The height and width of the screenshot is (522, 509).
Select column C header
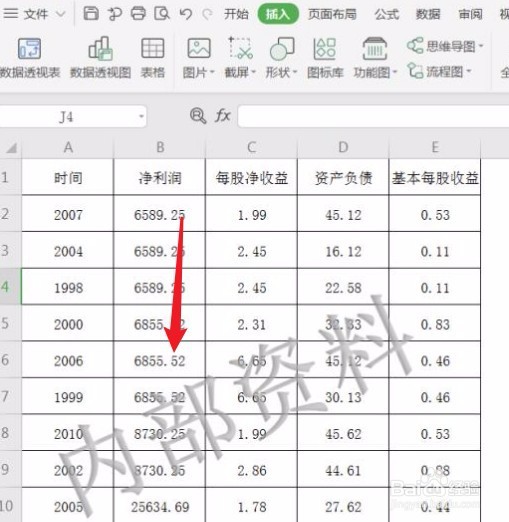(252, 147)
